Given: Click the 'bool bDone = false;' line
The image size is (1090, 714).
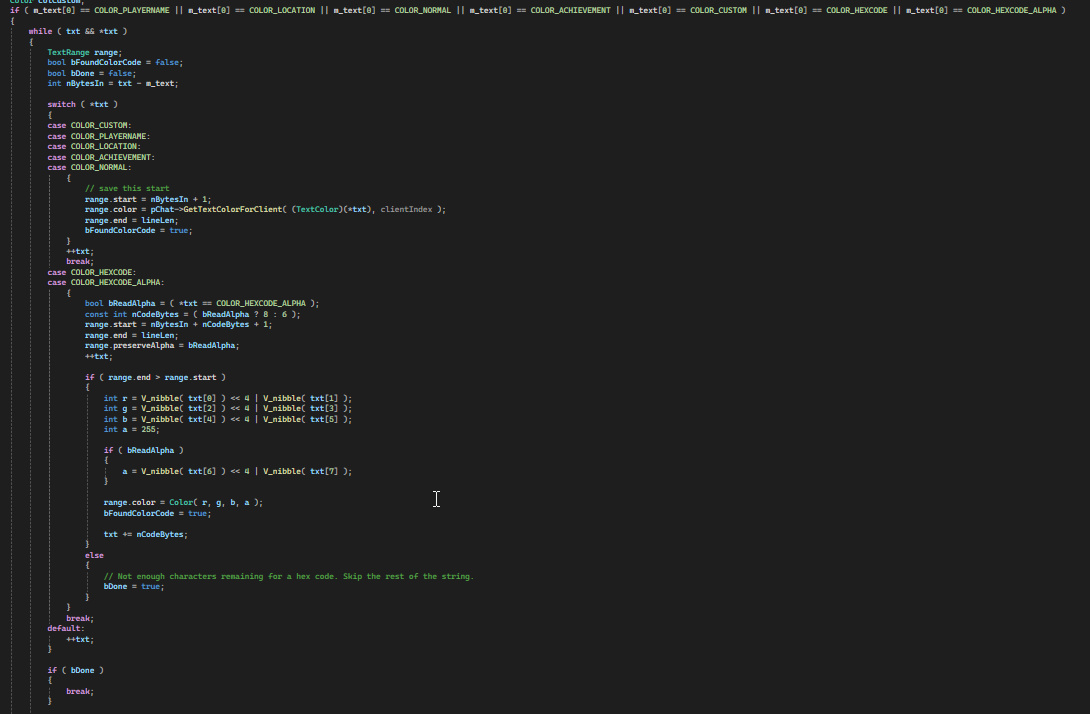Looking at the screenshot, I should tap(92, 73).
